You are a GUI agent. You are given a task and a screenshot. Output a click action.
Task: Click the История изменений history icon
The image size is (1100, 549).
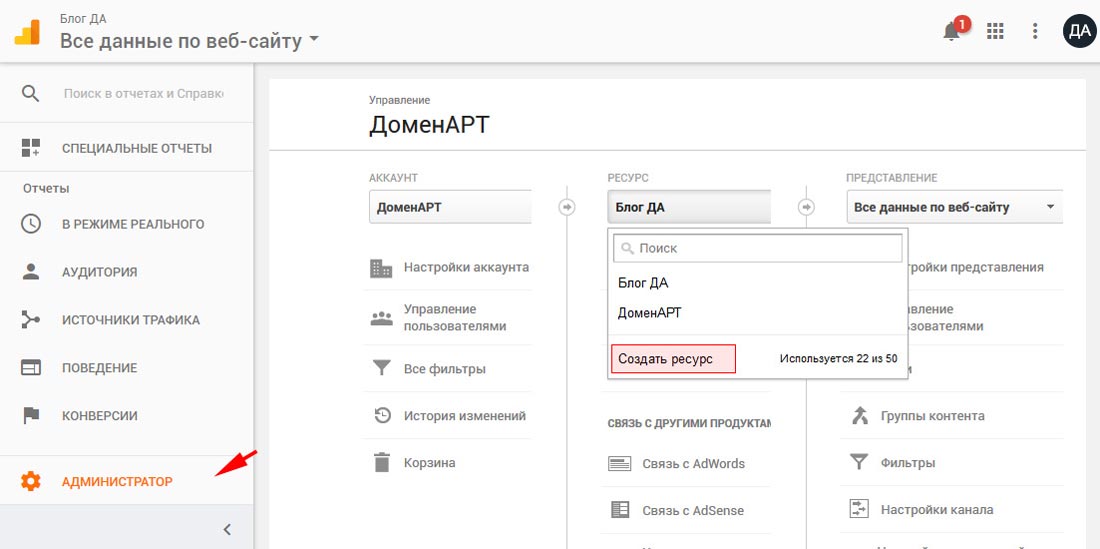381,415
